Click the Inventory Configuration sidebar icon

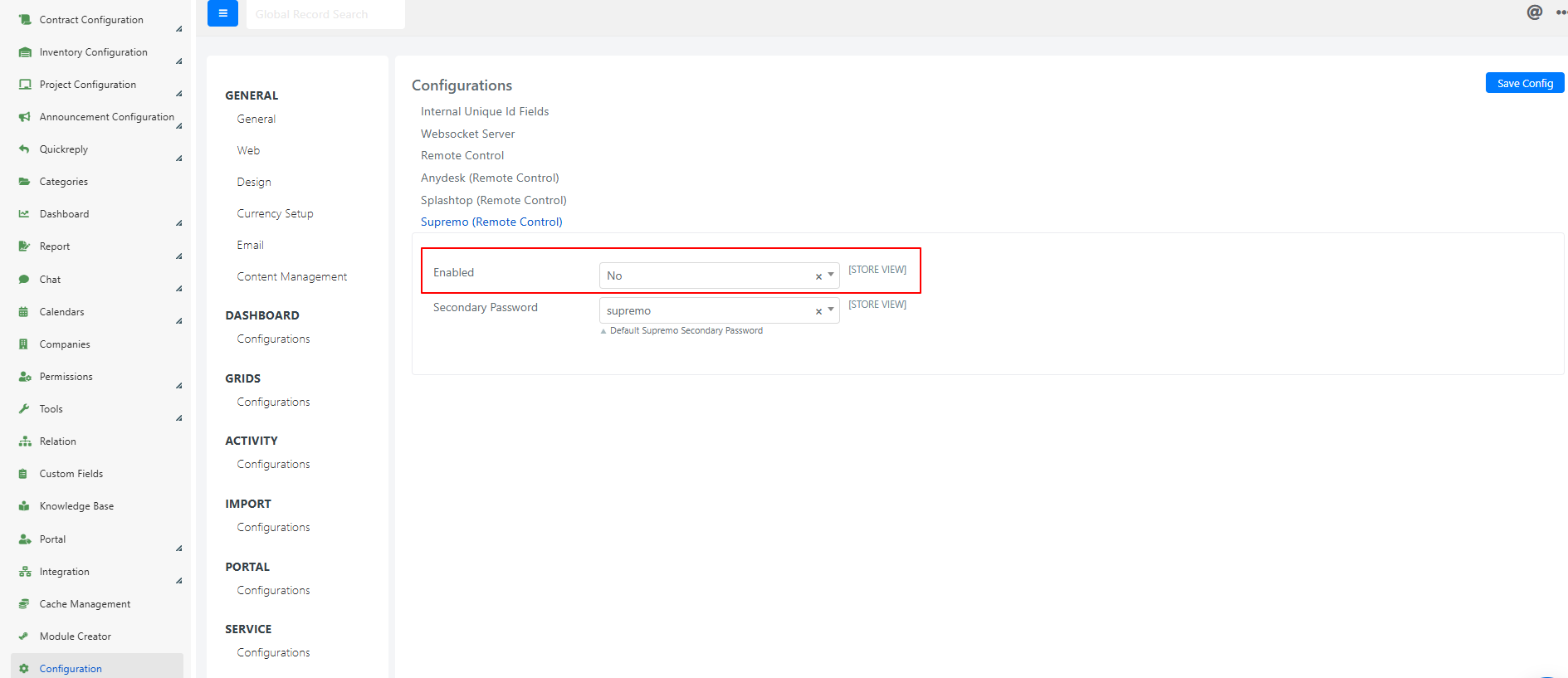[25, 51]
